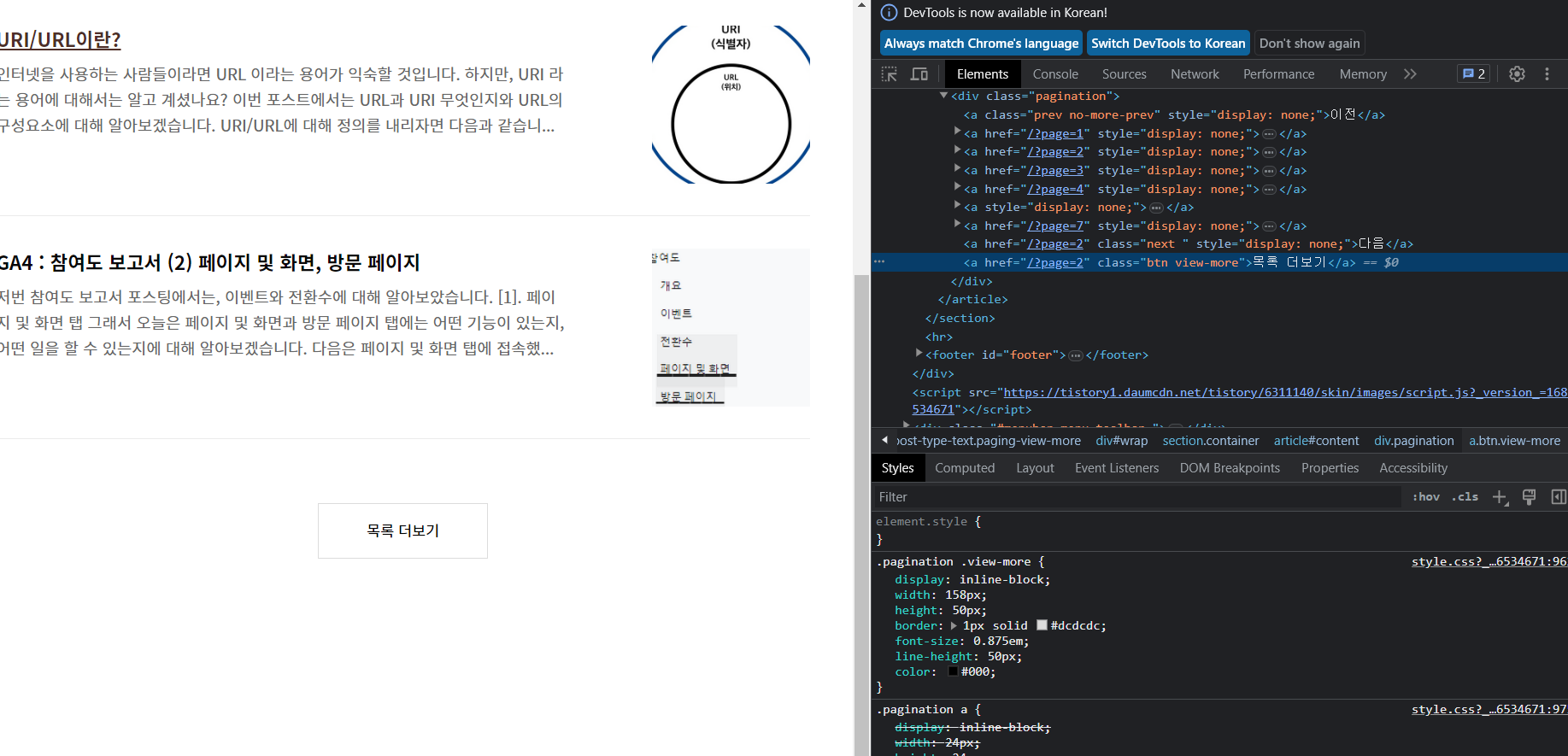Image resolution: width=1568 pixels, height=756 pixels.
Task: Click Switch DevTools to Korean button
Action: coord(1168,44)
